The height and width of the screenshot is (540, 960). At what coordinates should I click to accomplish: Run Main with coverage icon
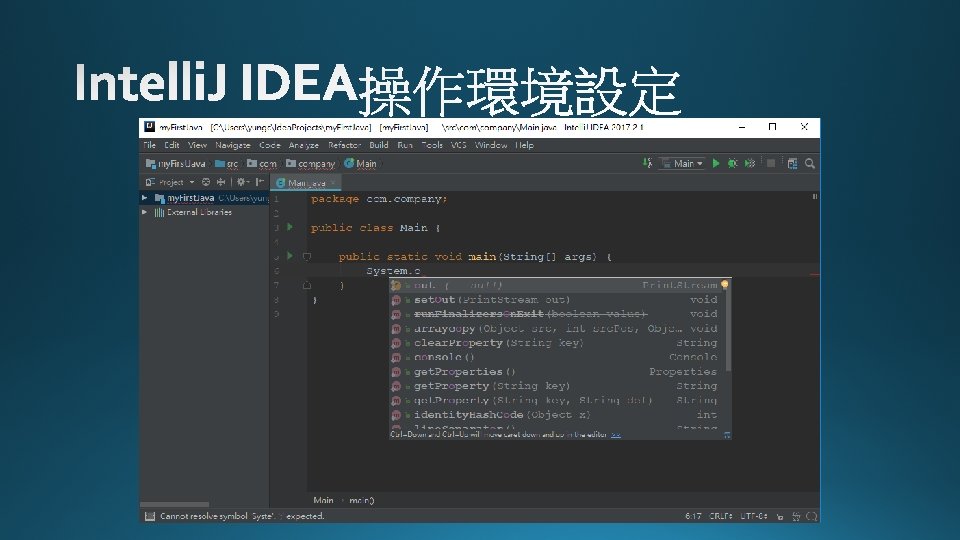point(750,163)
